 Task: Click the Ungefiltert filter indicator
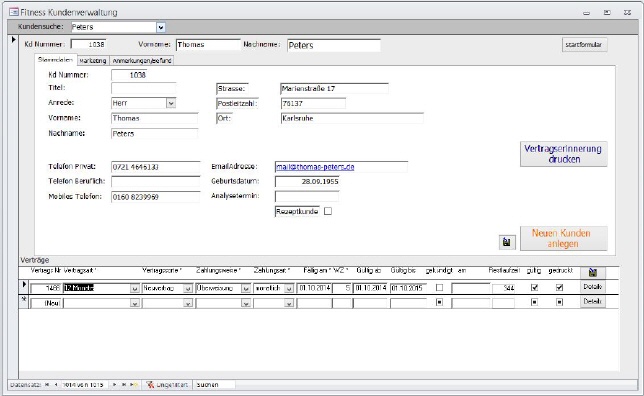click(x=167, y=384)
